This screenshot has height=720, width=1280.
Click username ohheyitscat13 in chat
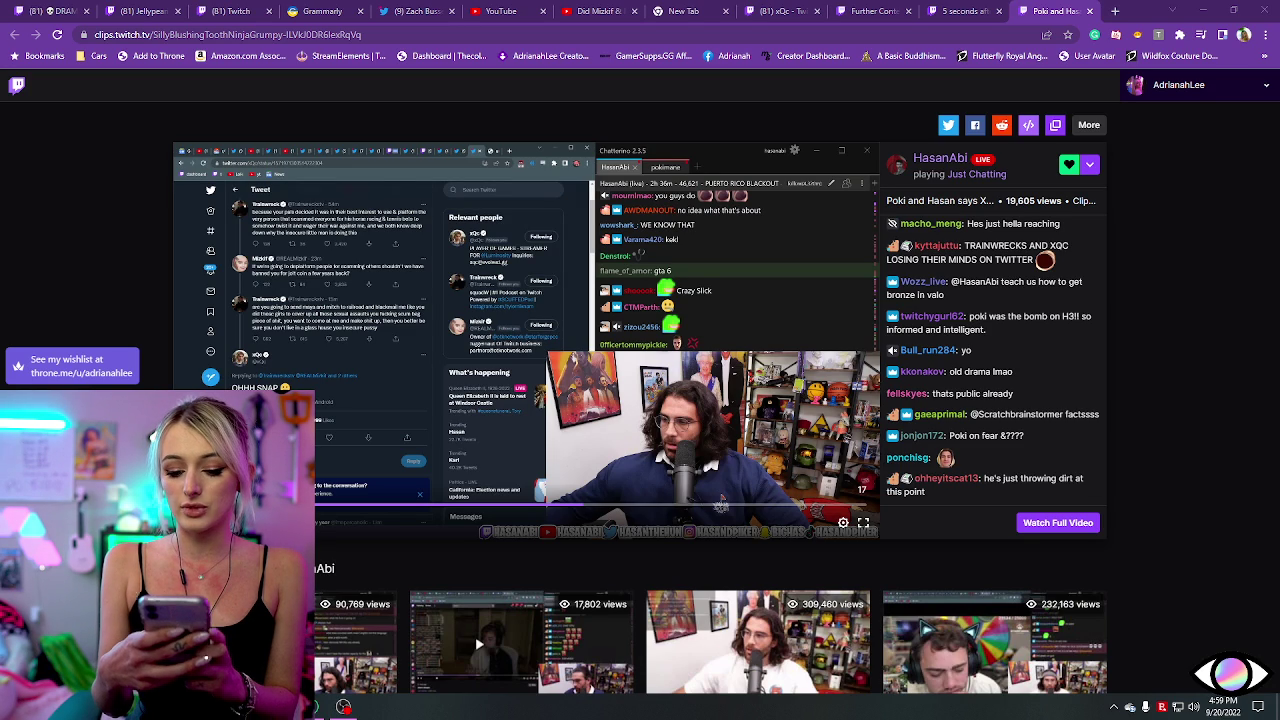[945, 478]
